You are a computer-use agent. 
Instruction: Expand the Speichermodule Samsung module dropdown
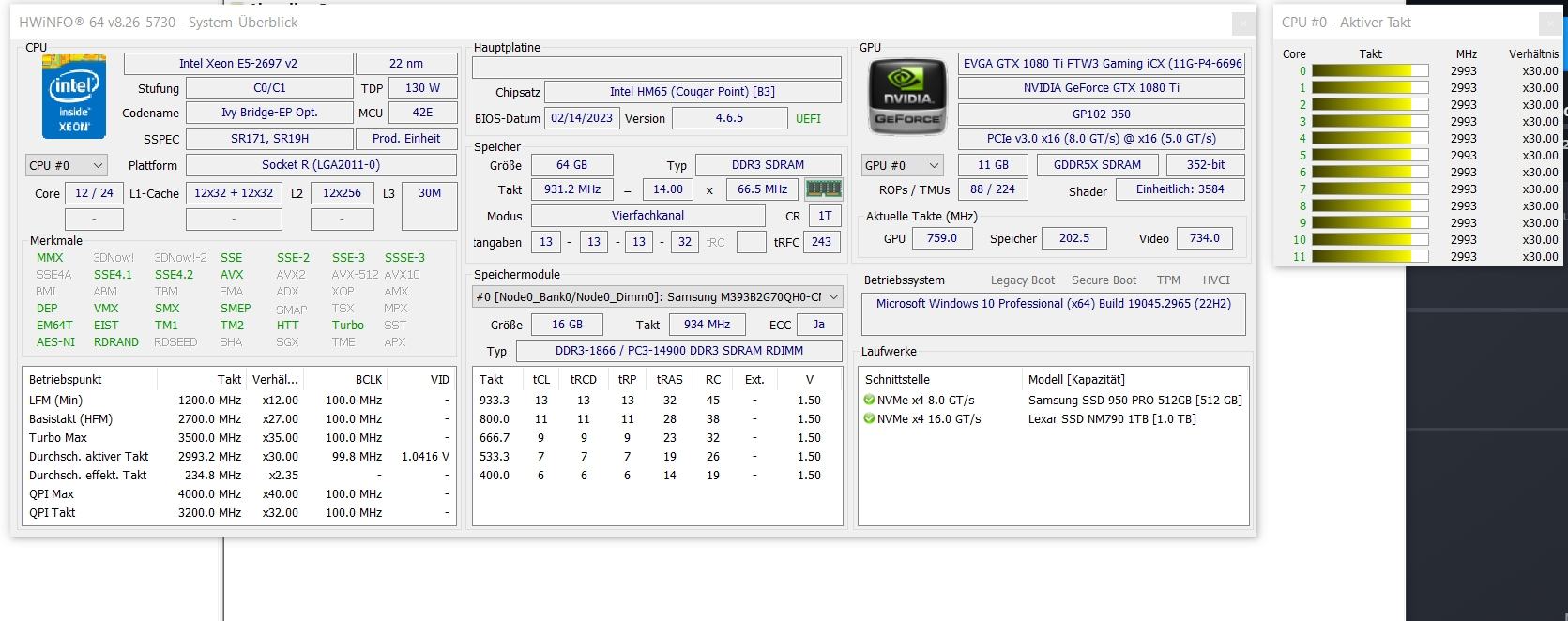click(657, 297)
